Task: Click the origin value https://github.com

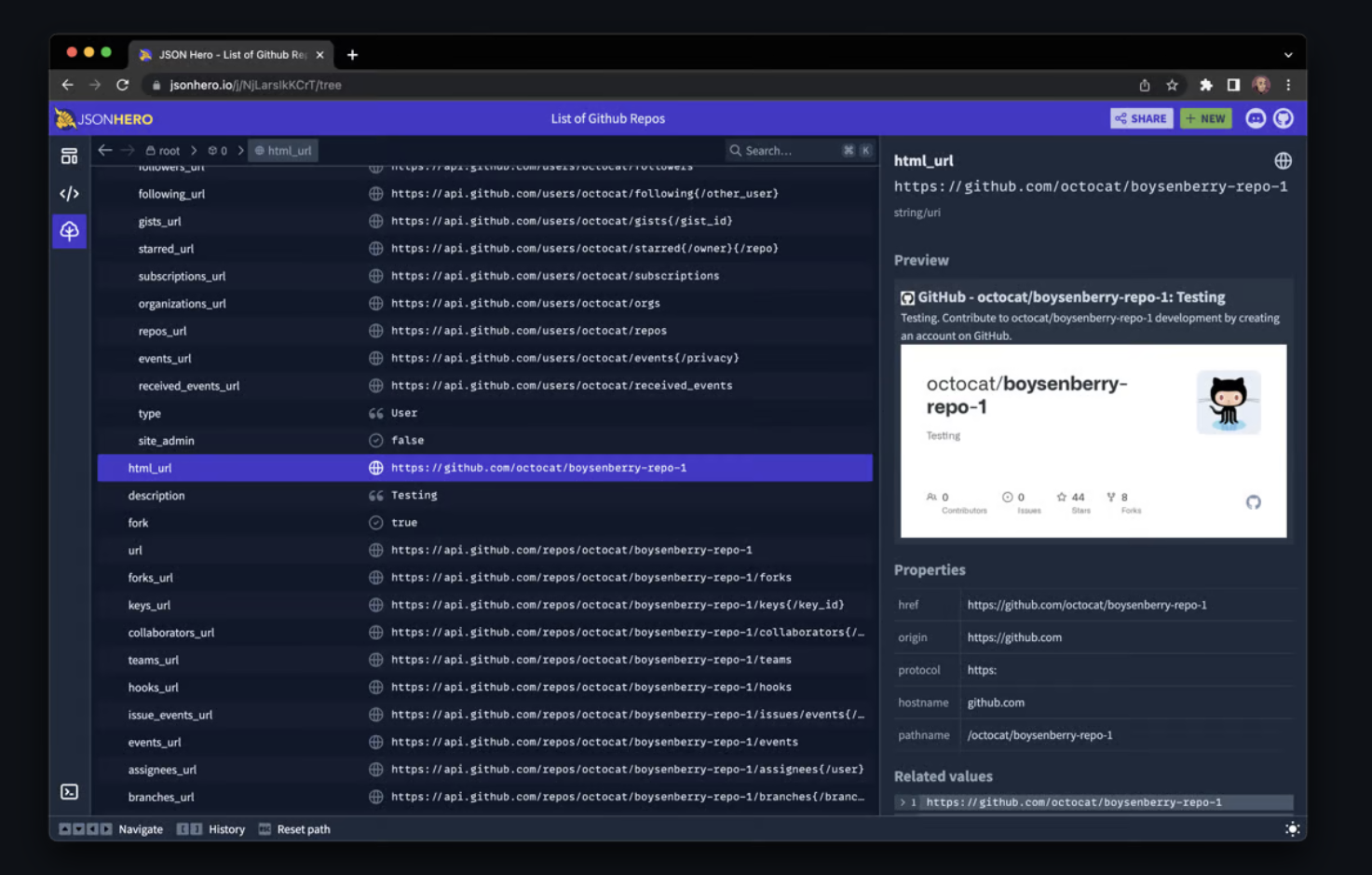Action: point(1014,637)
